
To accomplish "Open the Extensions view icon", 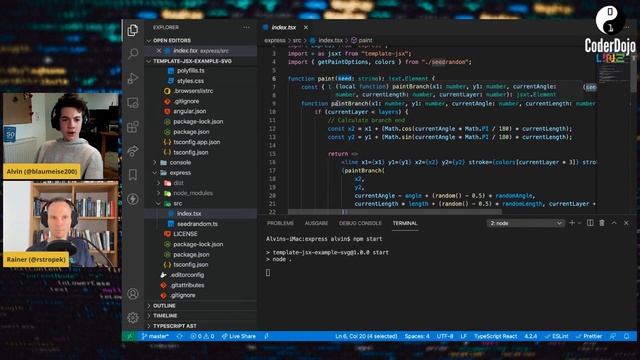I will pyautogui.click(x=133, y=127).
